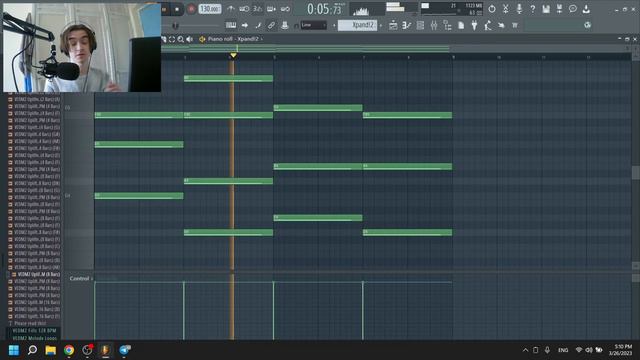Click the last icon before the hint bar
The height and width of the screenshot is (360, 640).
(x=515, y=25)
